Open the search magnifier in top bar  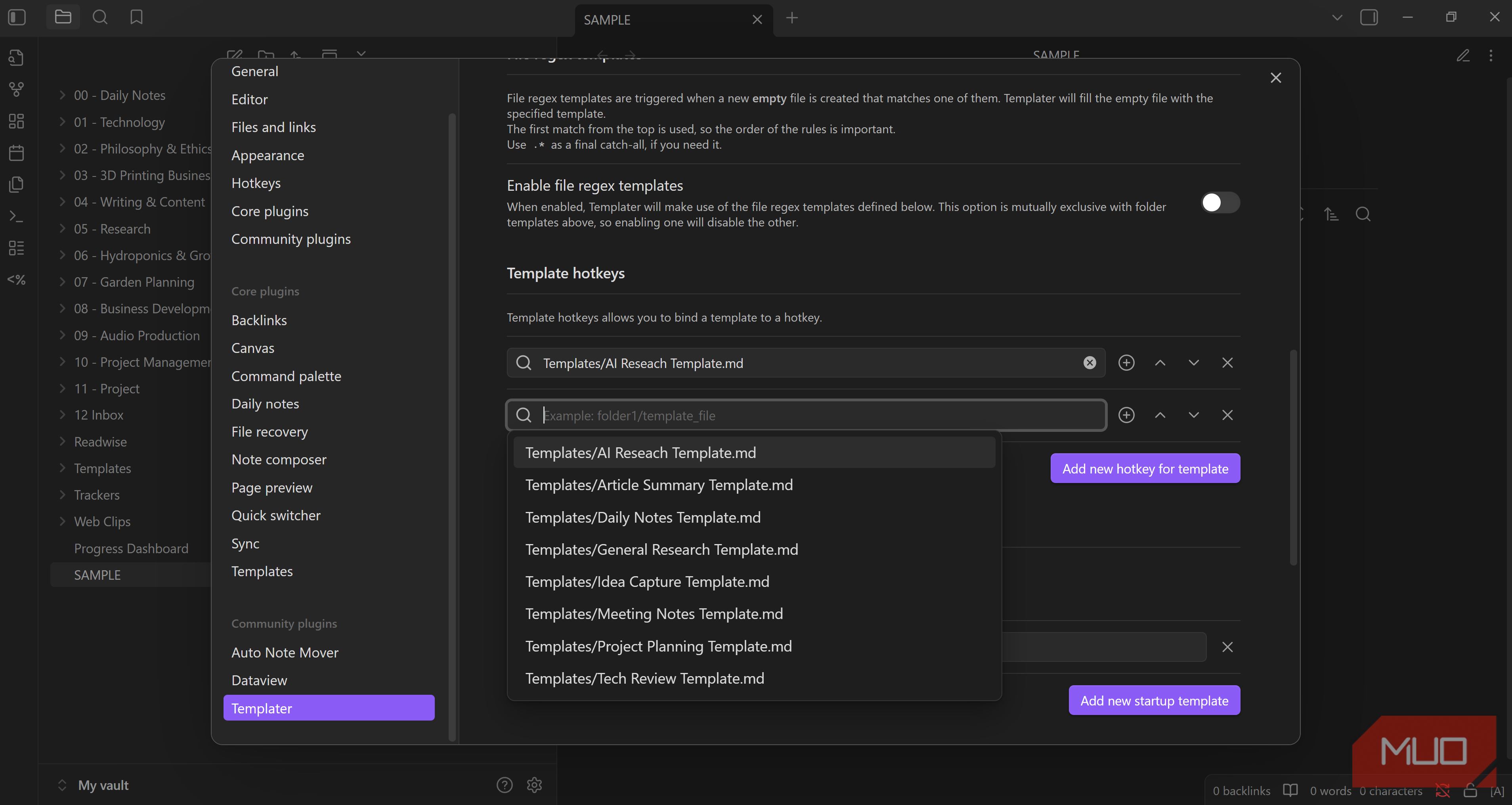(100, 17)
